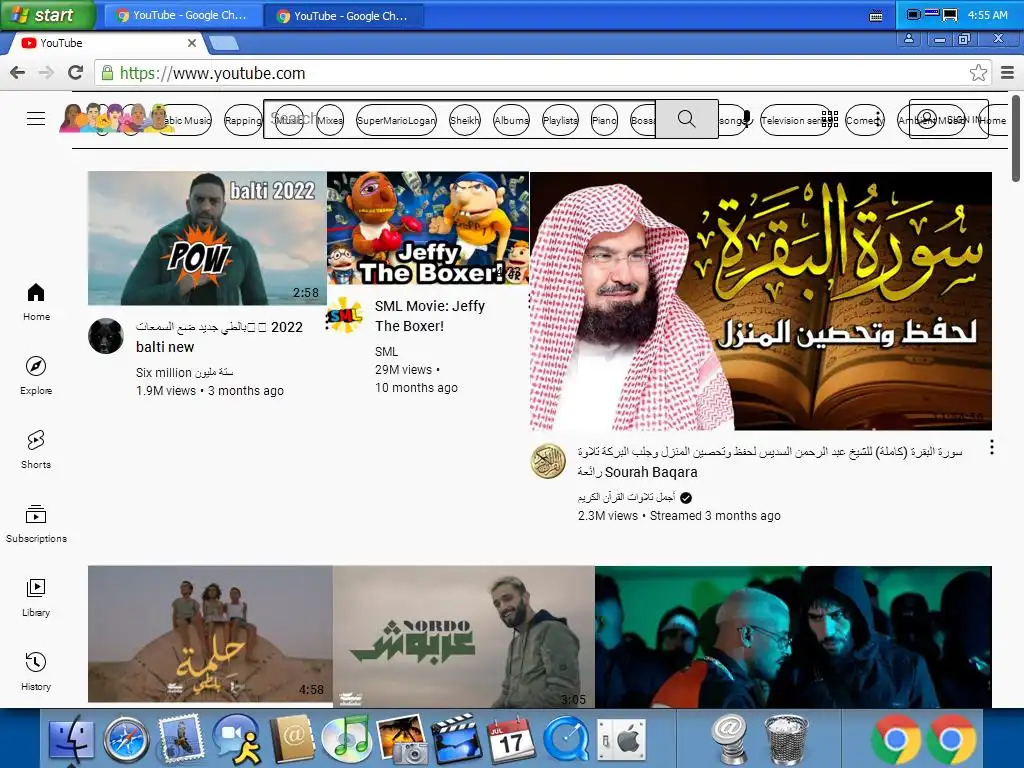Click the SIGN IN button
This screenshot has width=1024, height=768.
coord(948,119)
